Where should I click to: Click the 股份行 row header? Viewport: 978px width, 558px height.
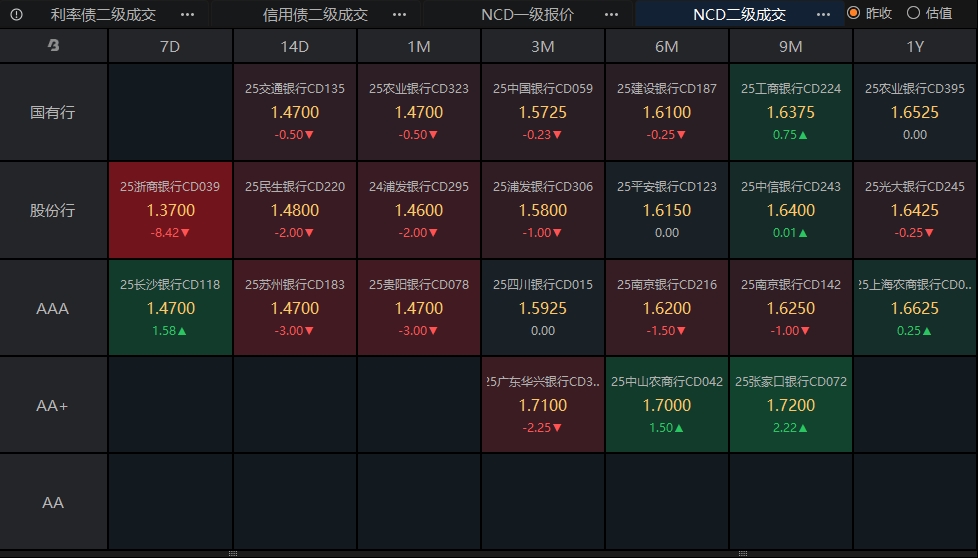[53, 211]
